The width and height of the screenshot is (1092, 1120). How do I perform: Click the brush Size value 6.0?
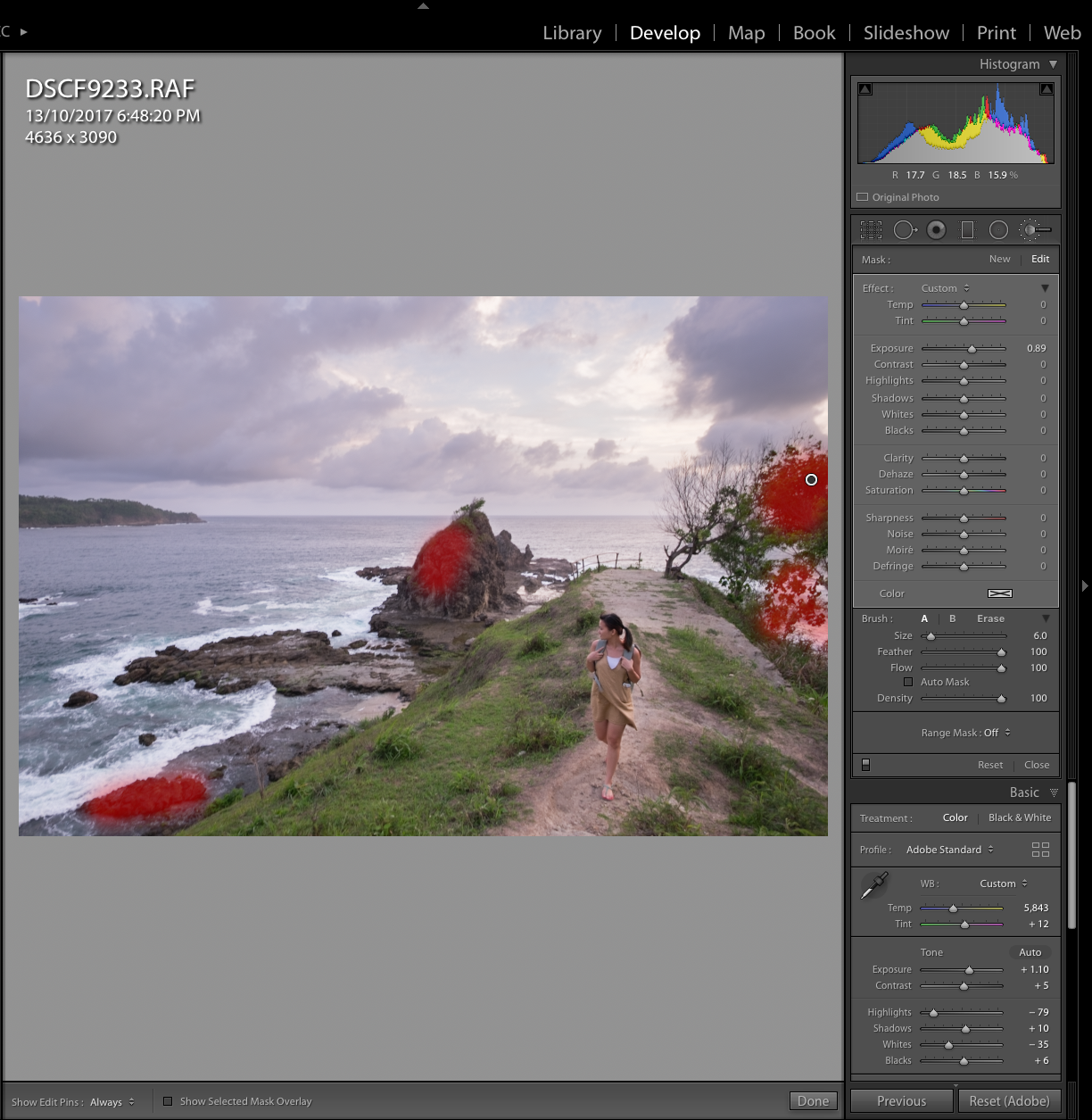[1040, 635]
